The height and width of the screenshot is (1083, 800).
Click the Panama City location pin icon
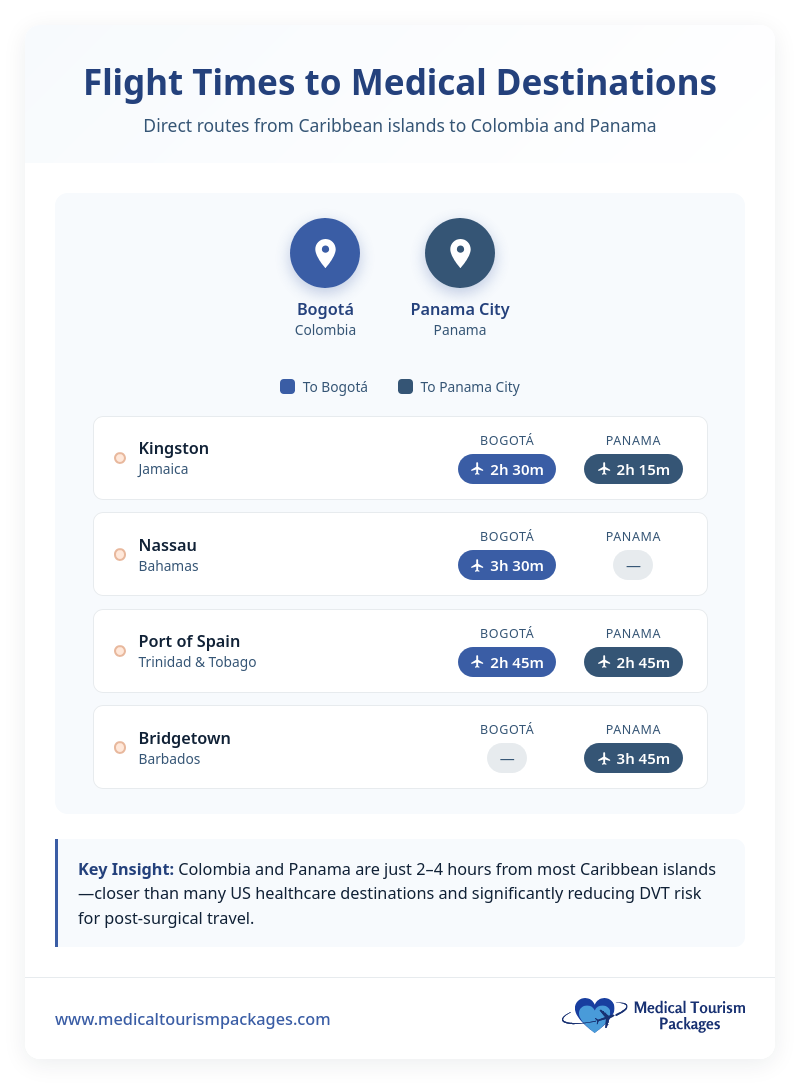[x=460, y=253]
